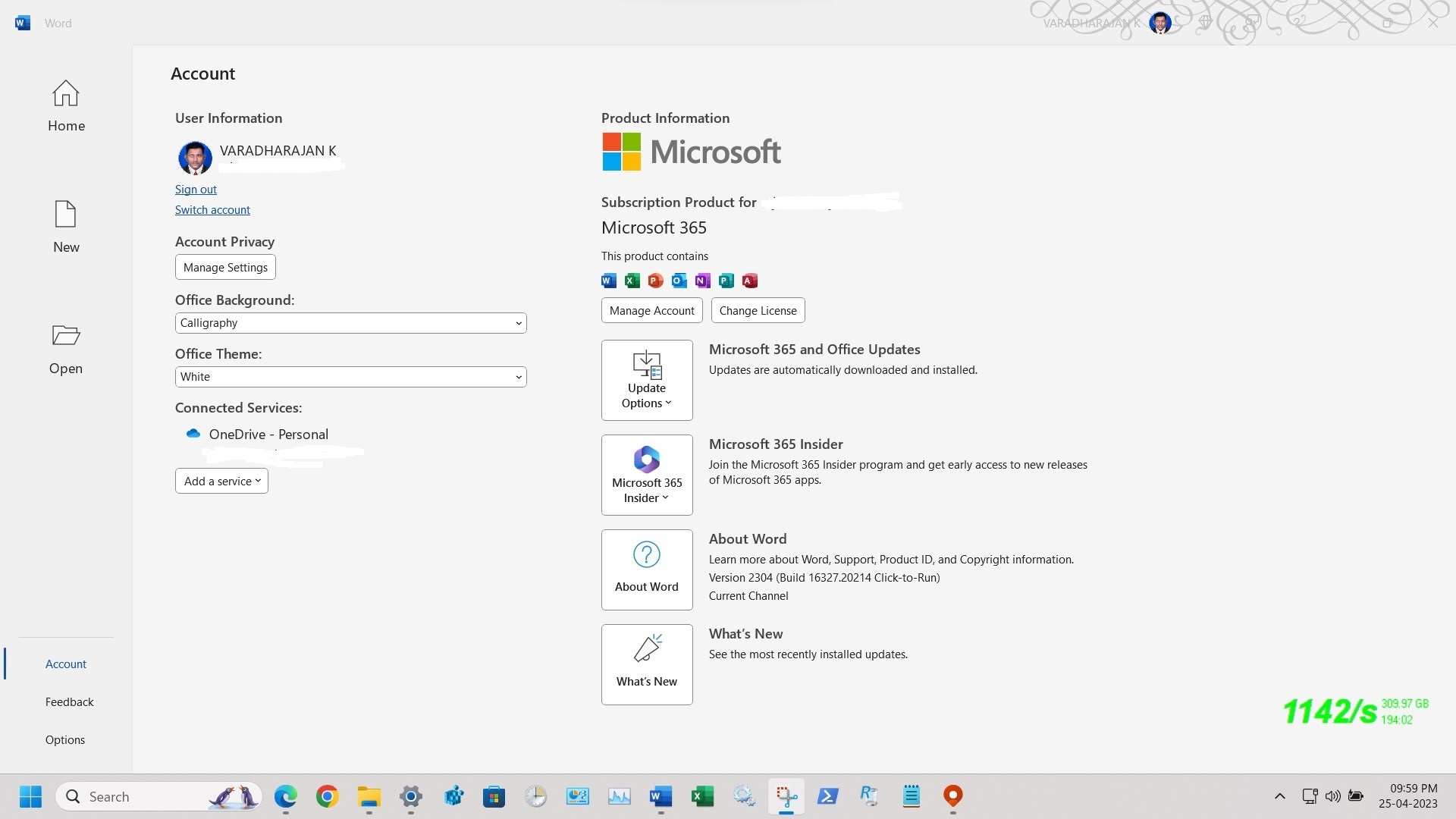The image size is (1456, 819).
Task: Click the Switch account link
Action: click(212, 209)
